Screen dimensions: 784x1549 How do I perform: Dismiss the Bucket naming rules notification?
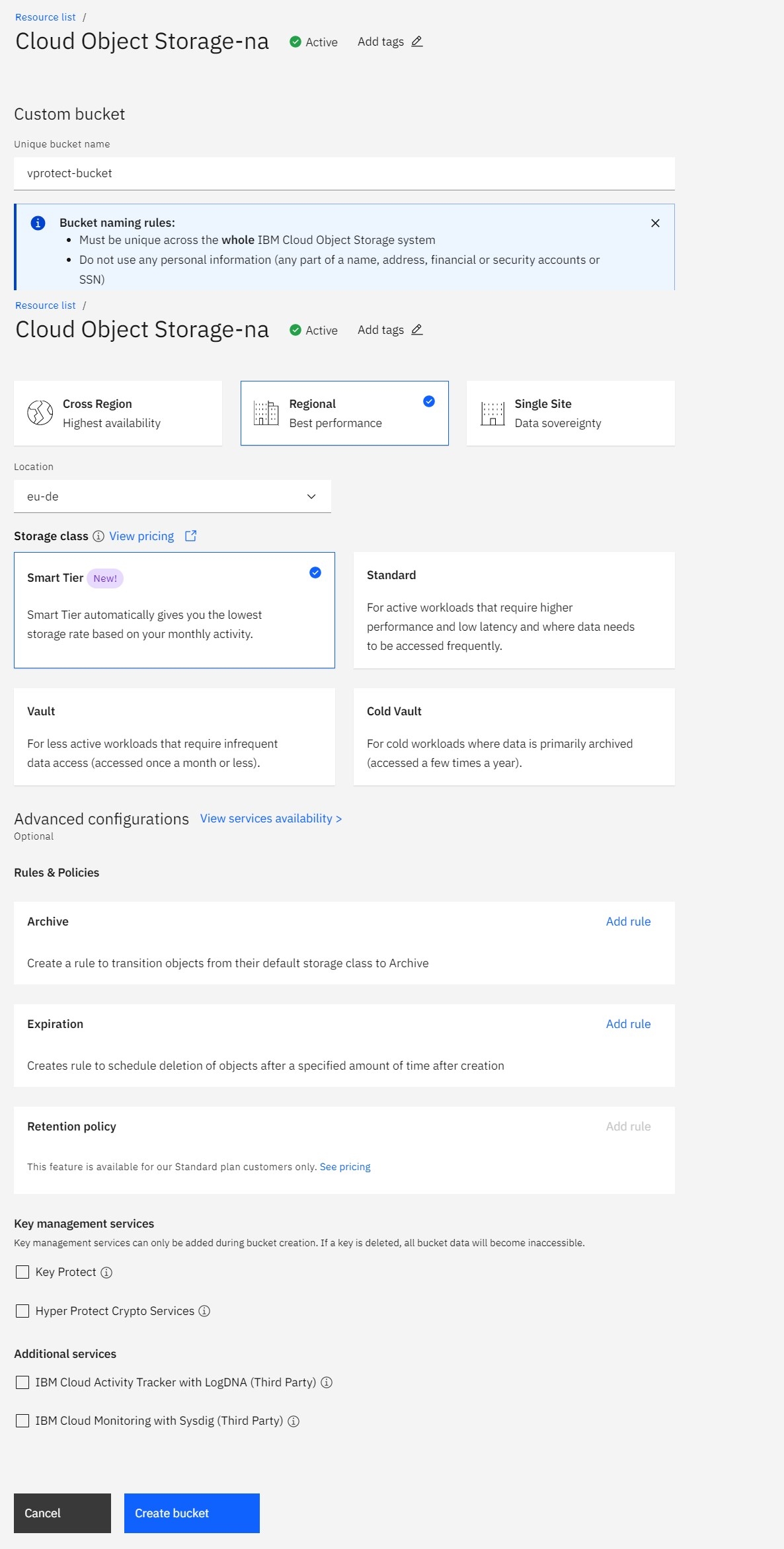coord(655,223)
